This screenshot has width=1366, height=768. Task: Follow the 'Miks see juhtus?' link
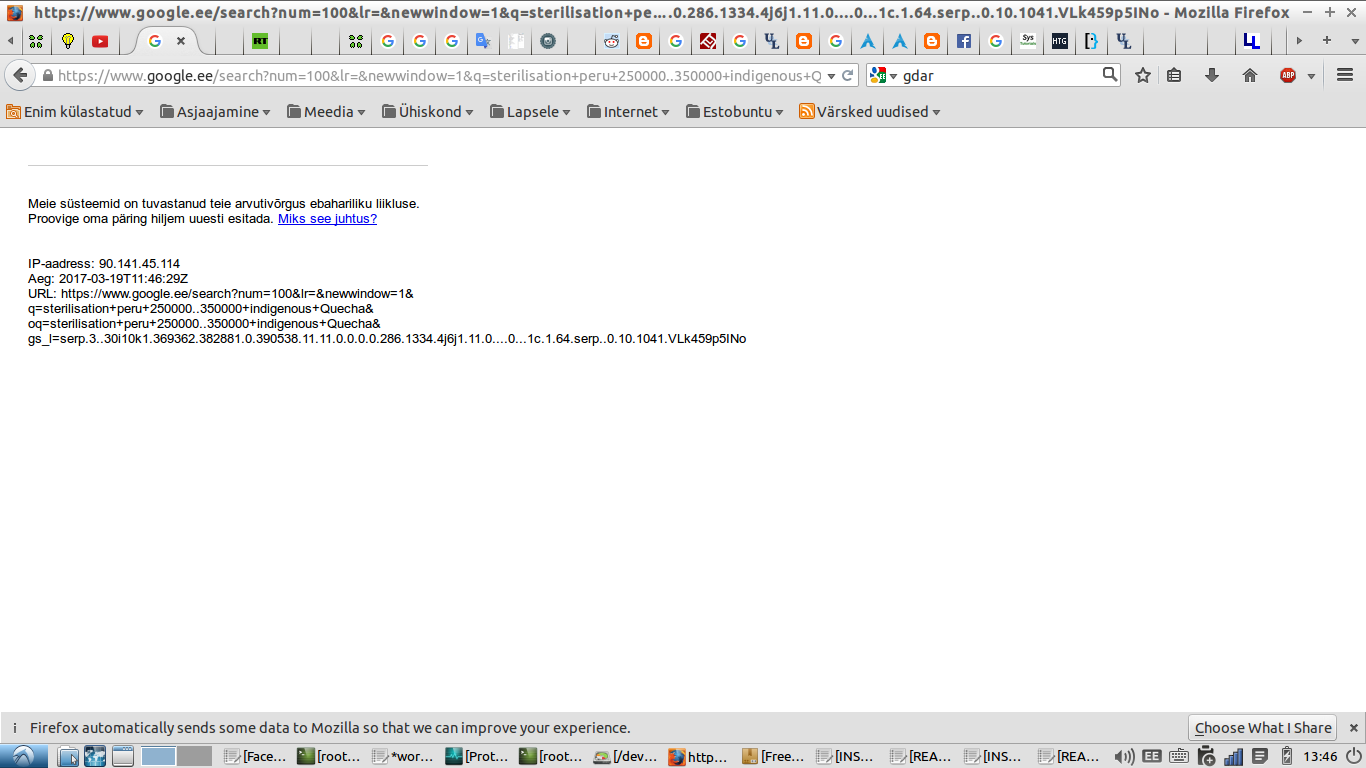pos(327,219)
